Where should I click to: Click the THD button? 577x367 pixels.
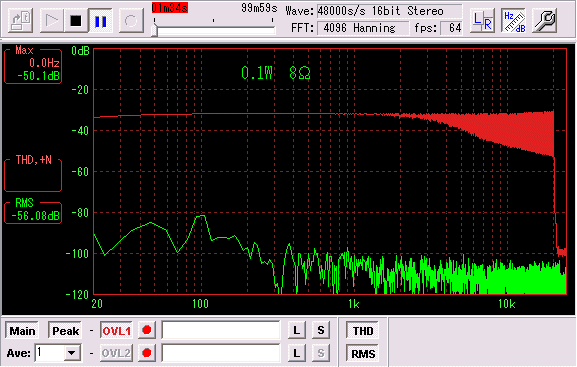363,331
